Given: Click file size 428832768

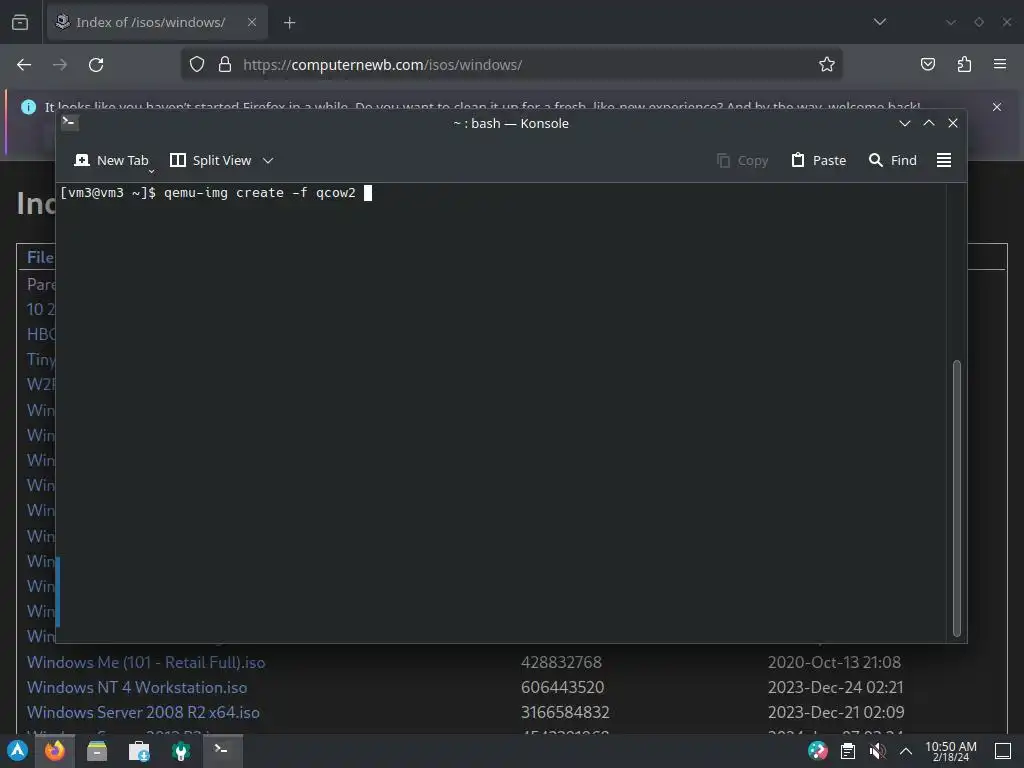Looking at the screenshot, I should pyautogui.click(x=561, y=662).
